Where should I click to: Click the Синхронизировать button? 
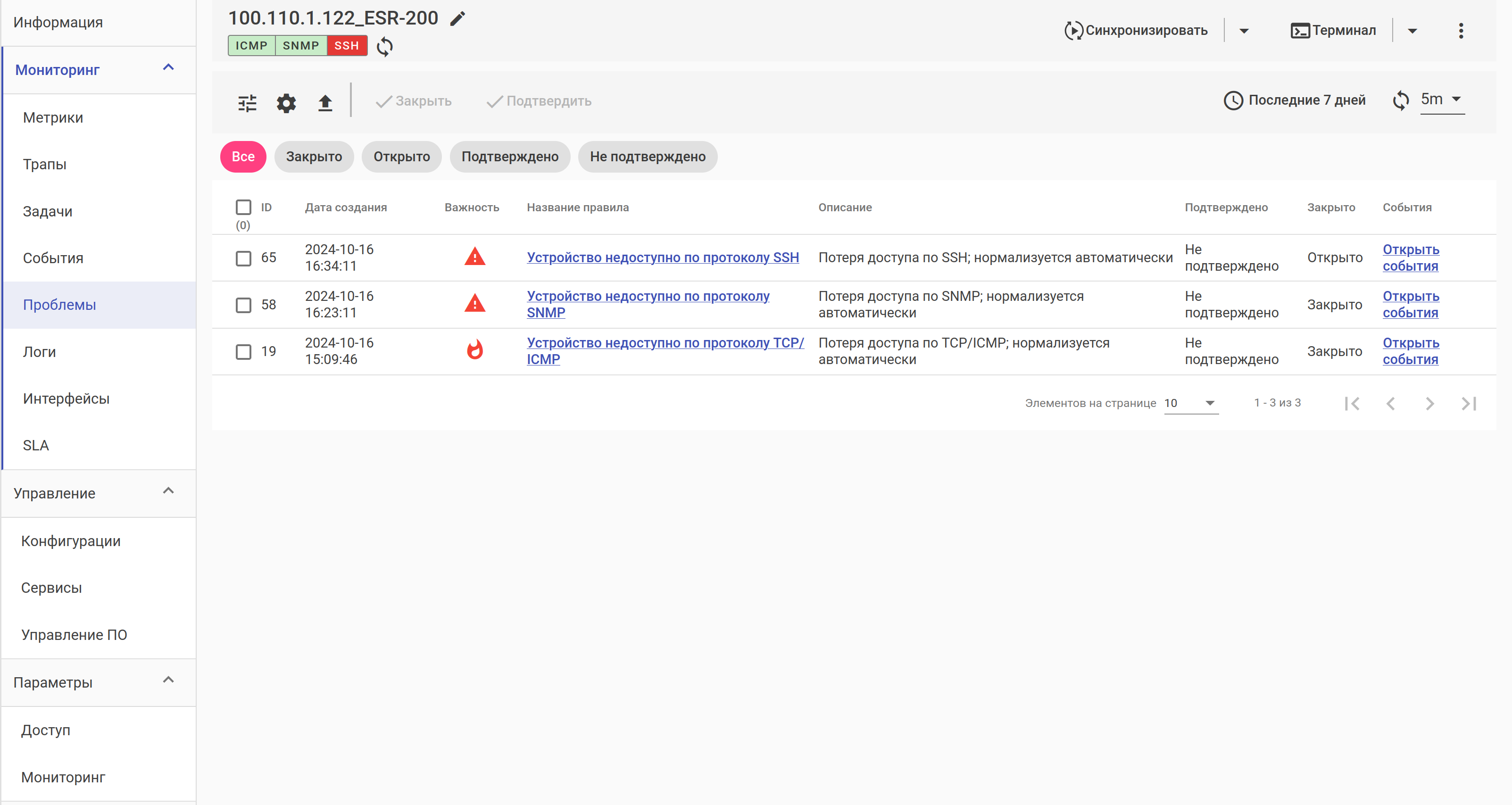[x=1136, y=31]
